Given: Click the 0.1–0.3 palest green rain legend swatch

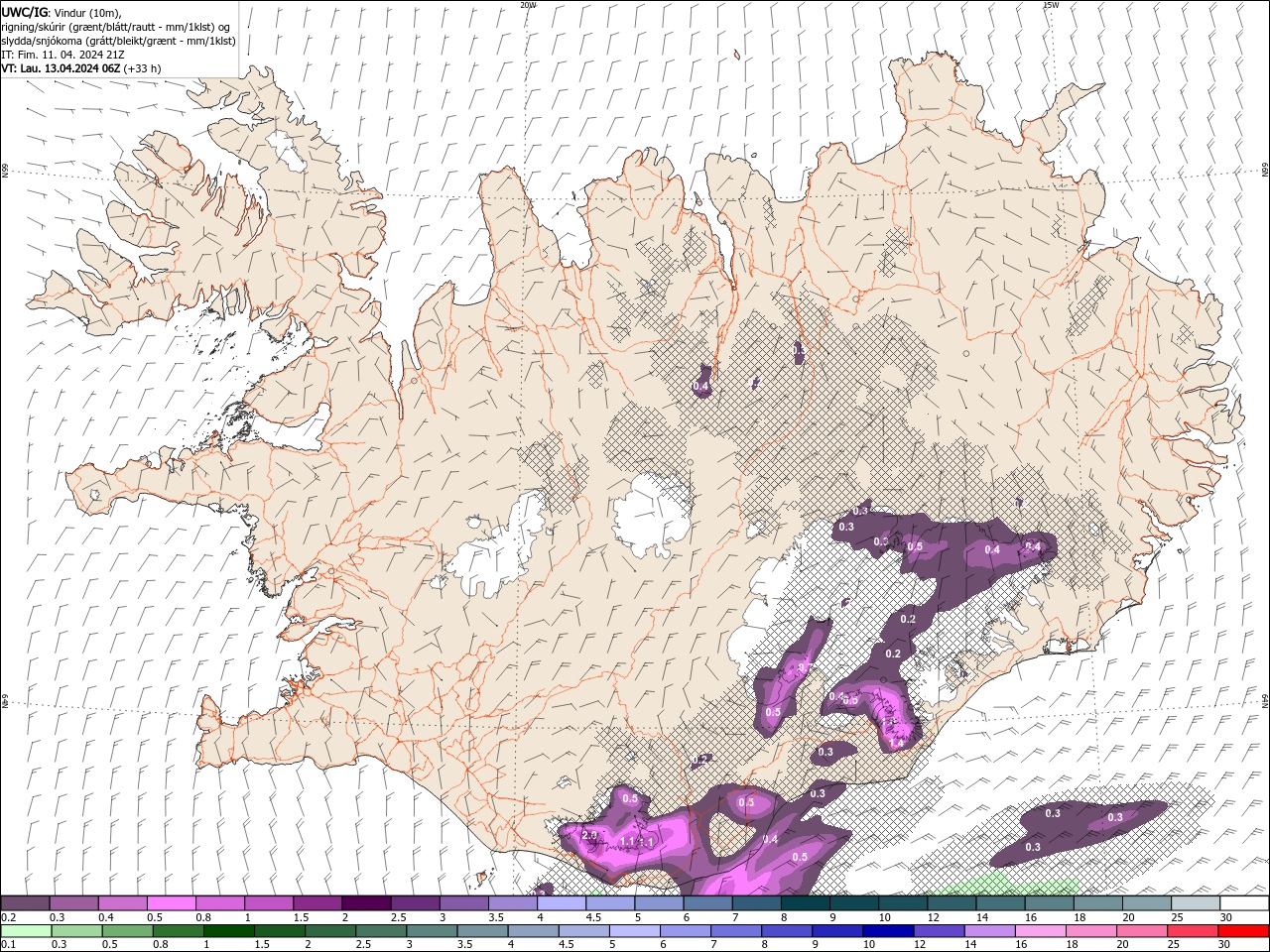Looking at the screenshot, I should 26,931.
